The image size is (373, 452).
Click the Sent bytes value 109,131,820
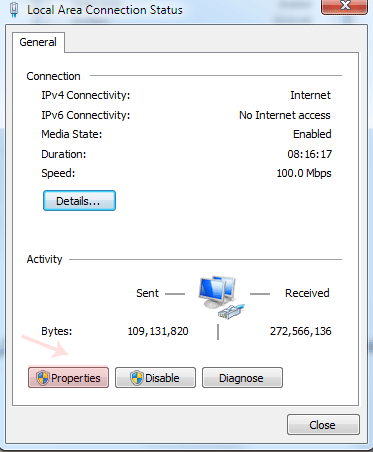click(x=158, y=331)
